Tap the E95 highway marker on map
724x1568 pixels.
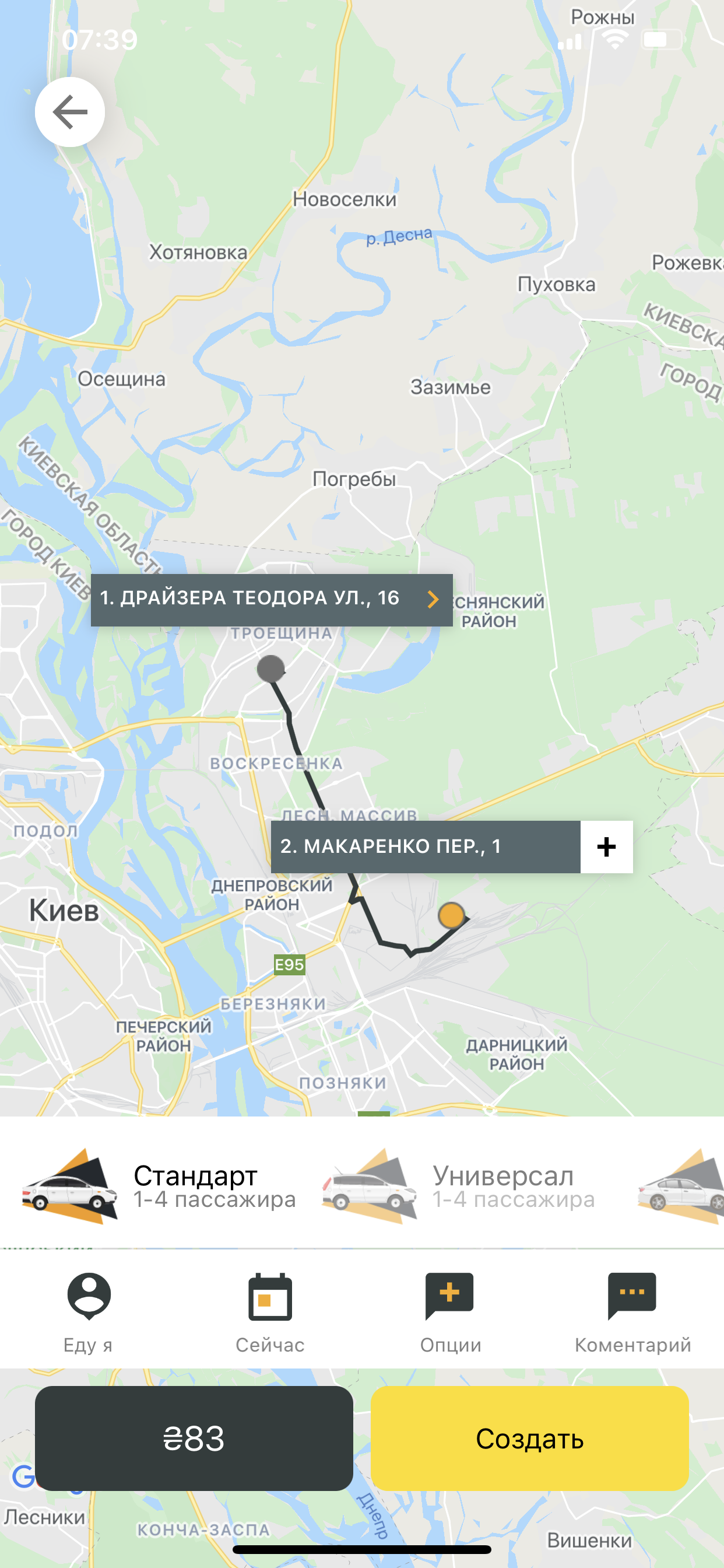(289, 964)
